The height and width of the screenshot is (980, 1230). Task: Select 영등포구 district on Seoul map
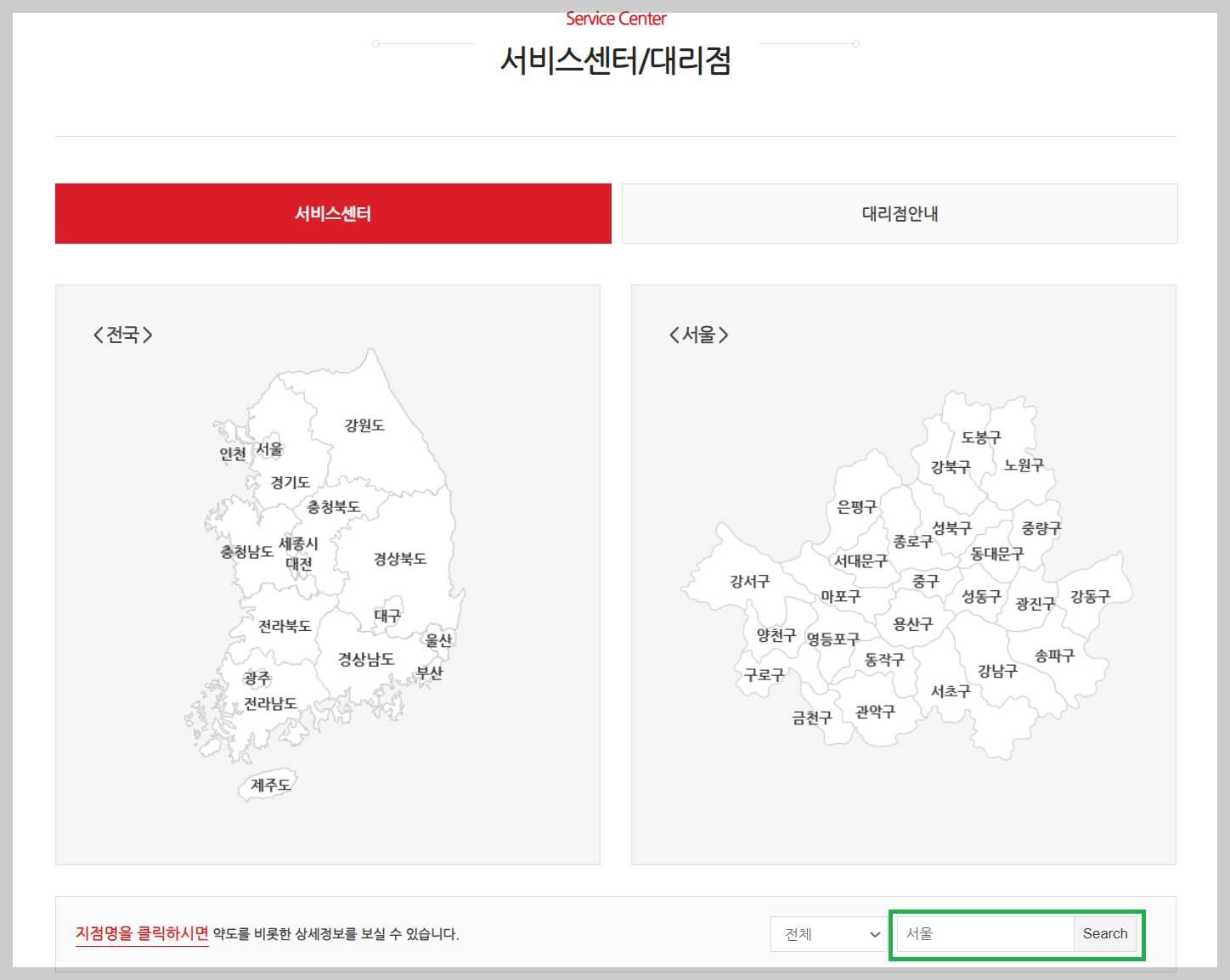833,639
